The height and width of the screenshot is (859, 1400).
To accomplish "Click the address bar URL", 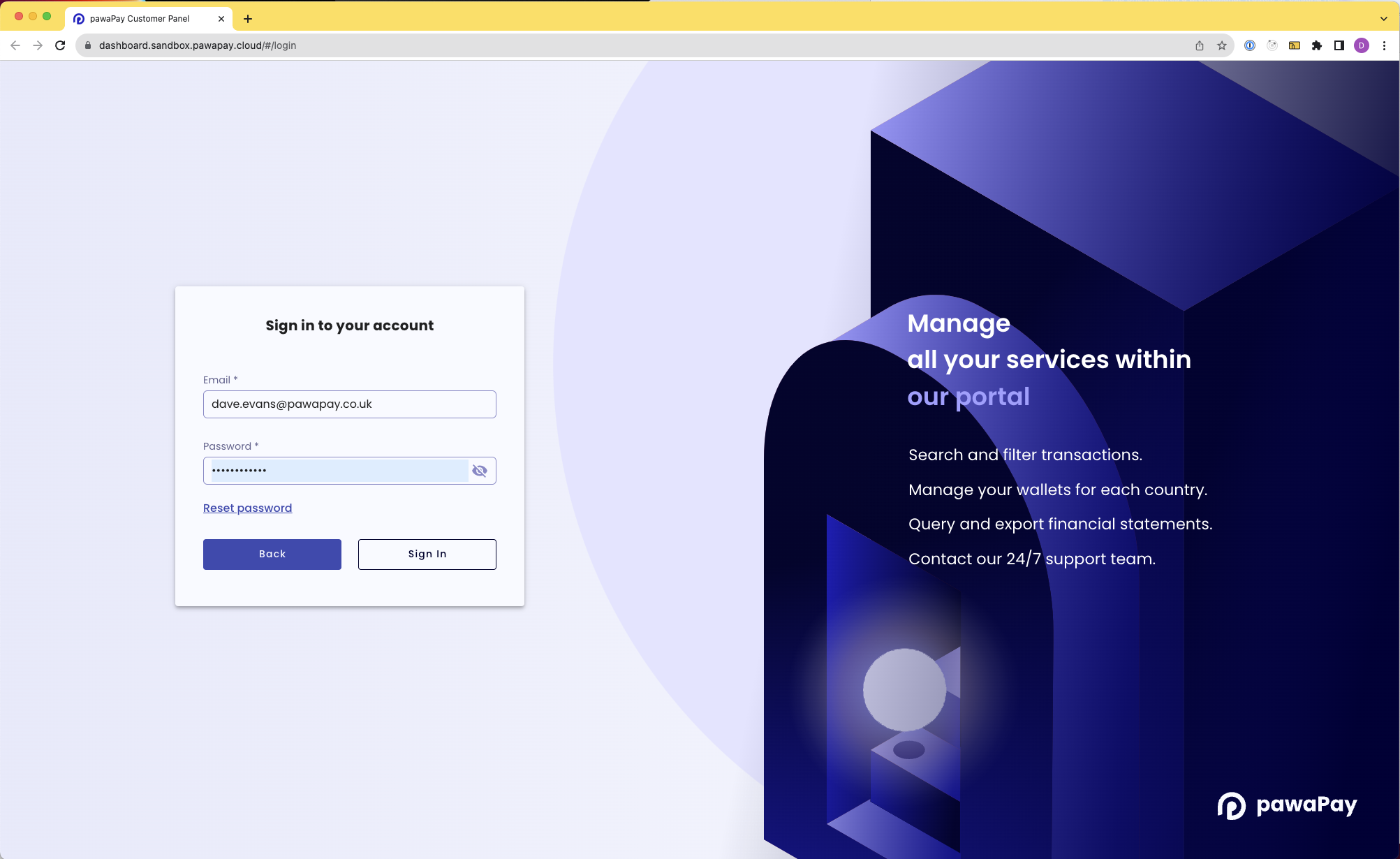I will coord(198,45).
